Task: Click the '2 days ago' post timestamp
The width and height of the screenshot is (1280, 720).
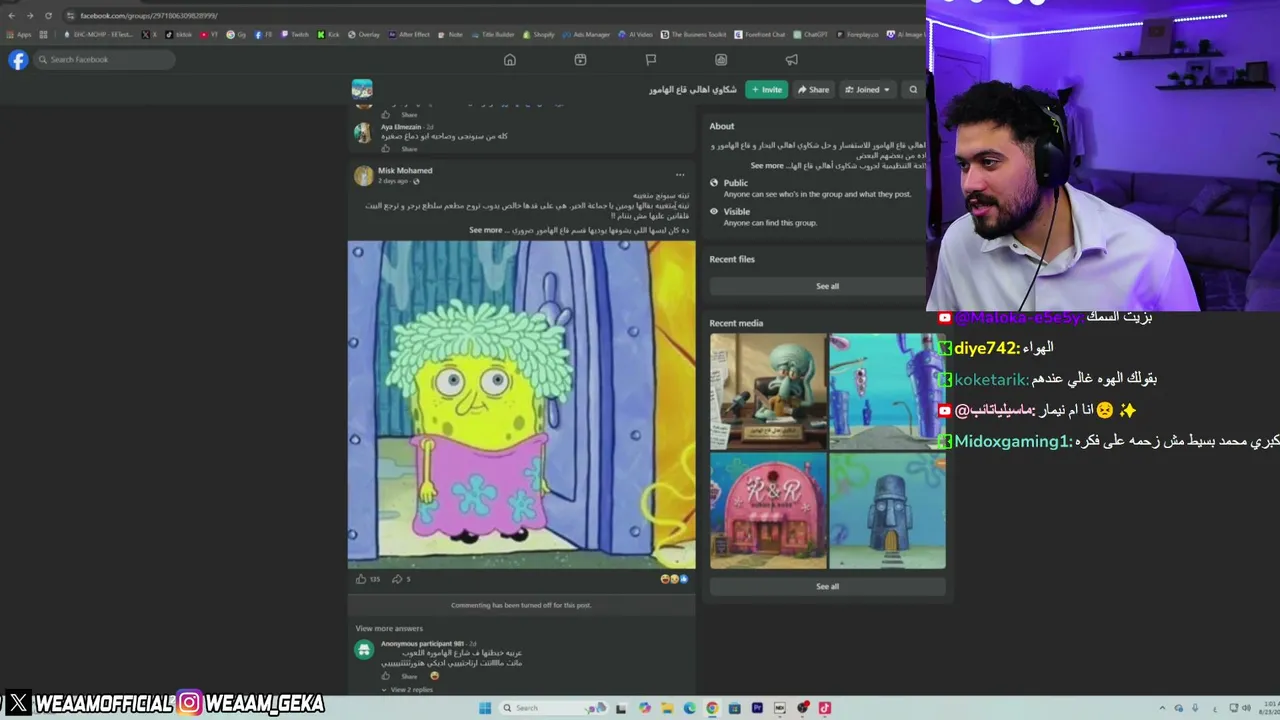Action: [x=393, y=182]
